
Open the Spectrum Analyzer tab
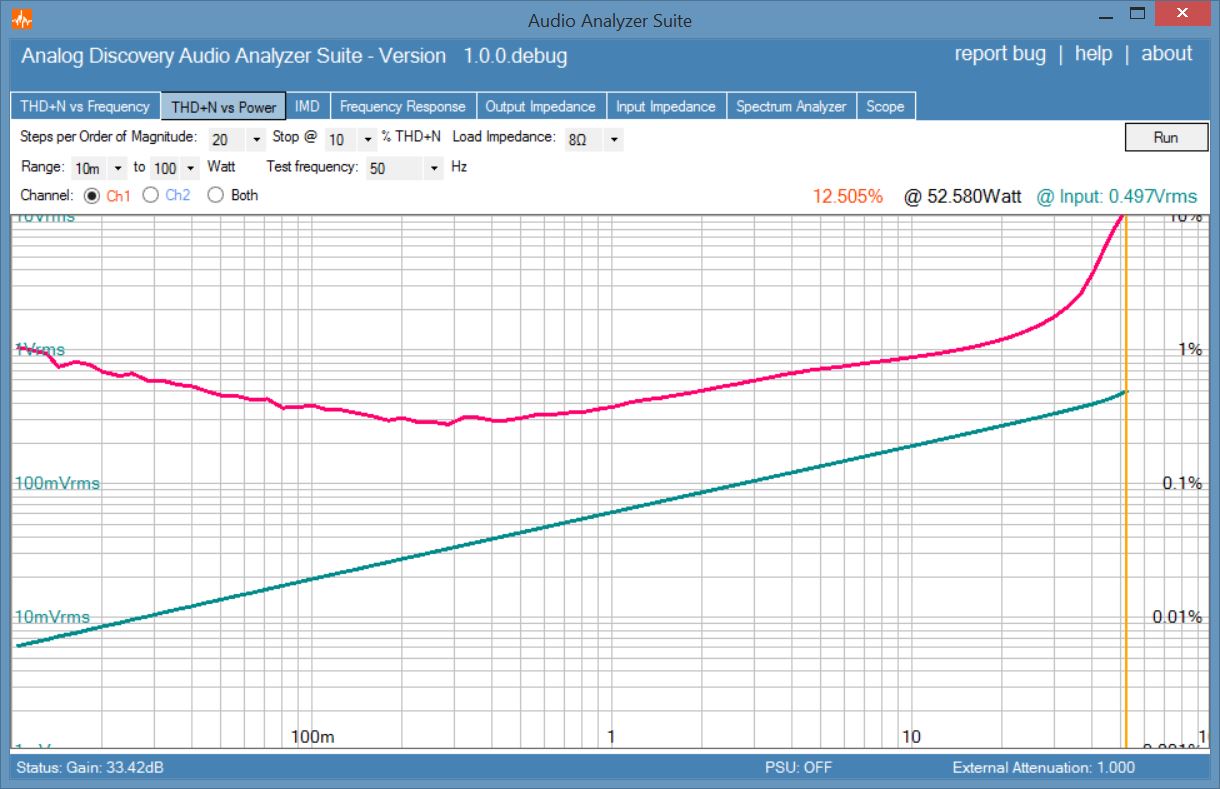click(792, 106)
